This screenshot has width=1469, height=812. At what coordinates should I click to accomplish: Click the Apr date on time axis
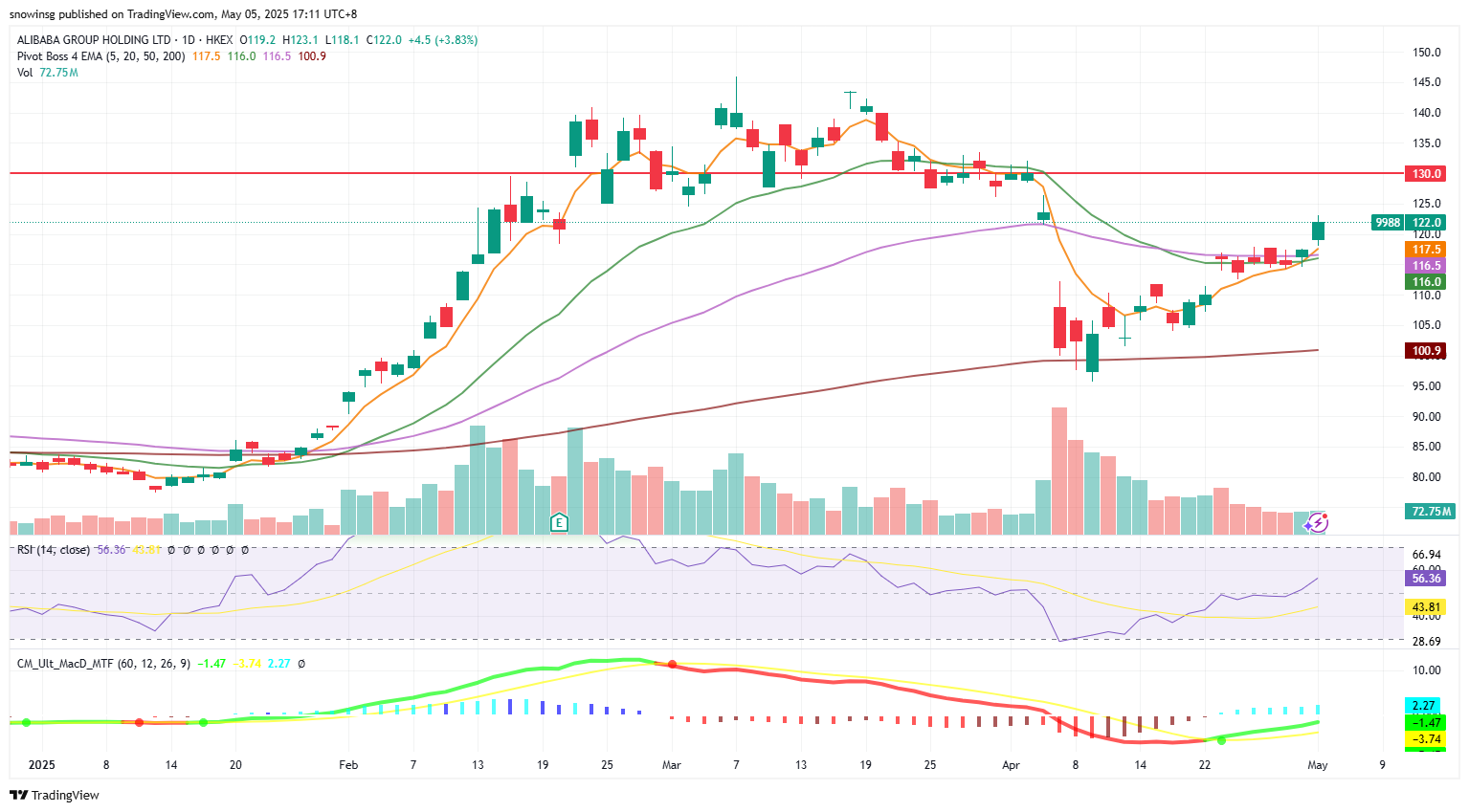1012,765
